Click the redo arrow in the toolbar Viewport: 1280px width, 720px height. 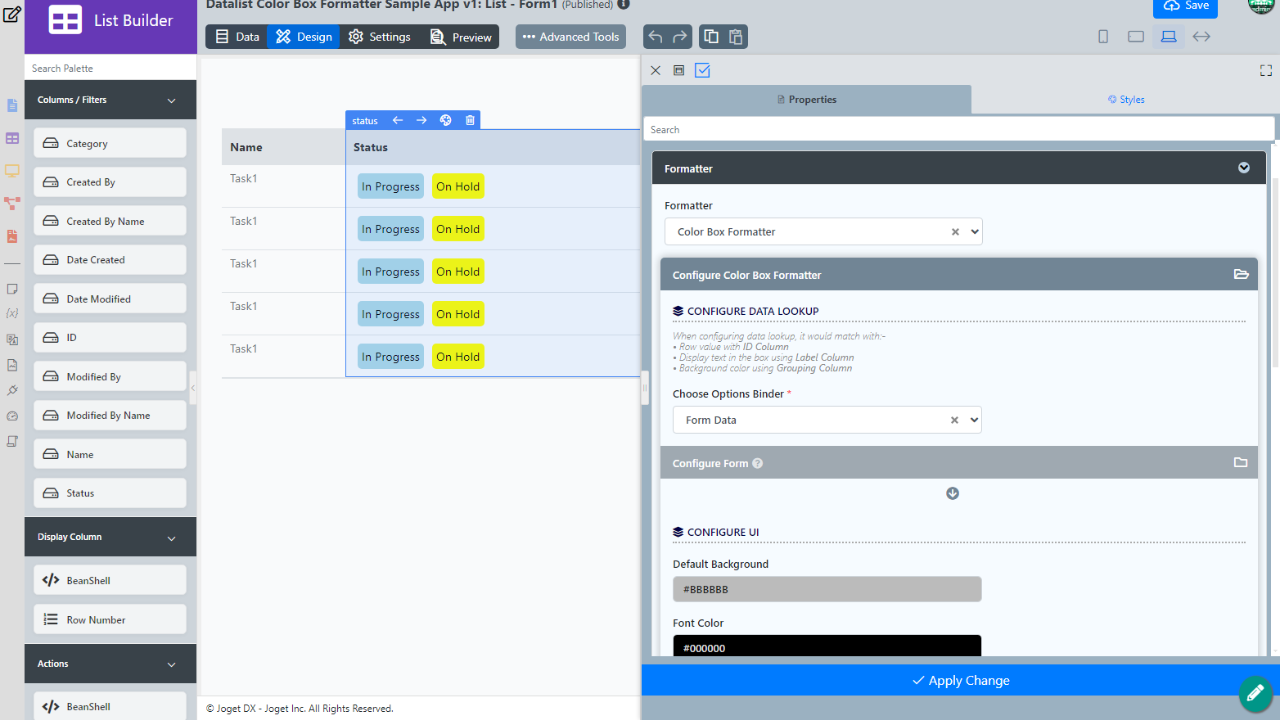tap(680, 37)
